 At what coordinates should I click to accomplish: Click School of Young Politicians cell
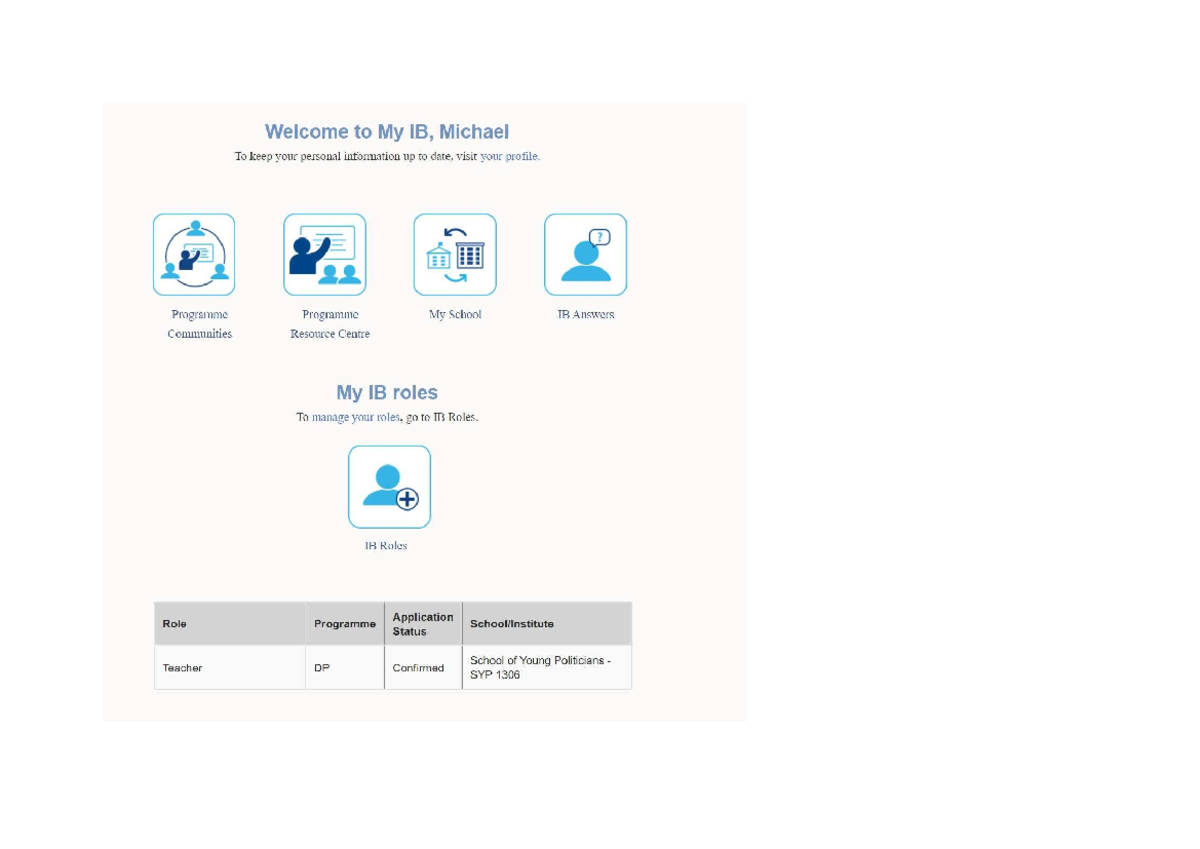547,668
